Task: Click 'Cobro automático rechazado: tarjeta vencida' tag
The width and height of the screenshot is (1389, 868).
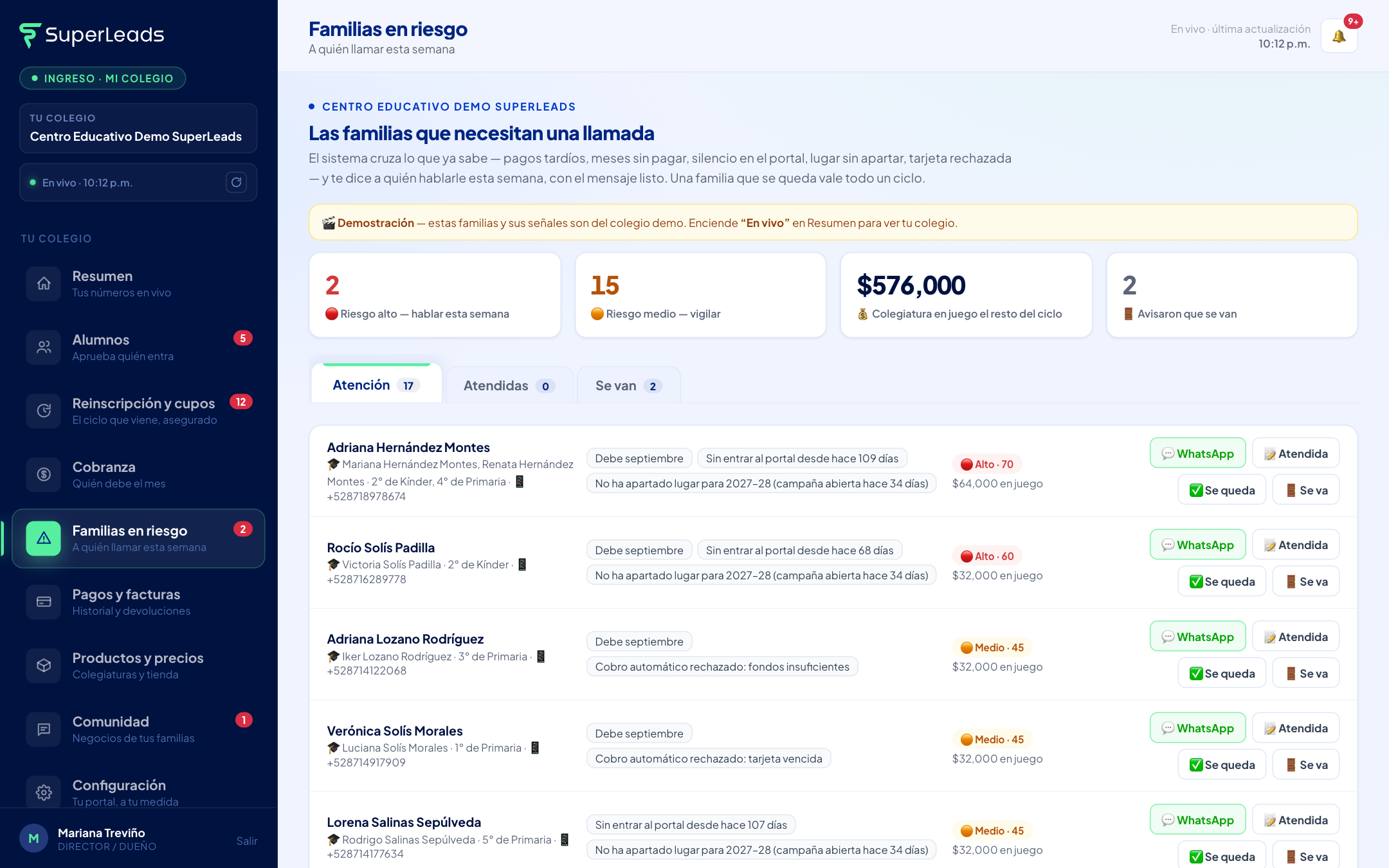Action: [709, 759]
